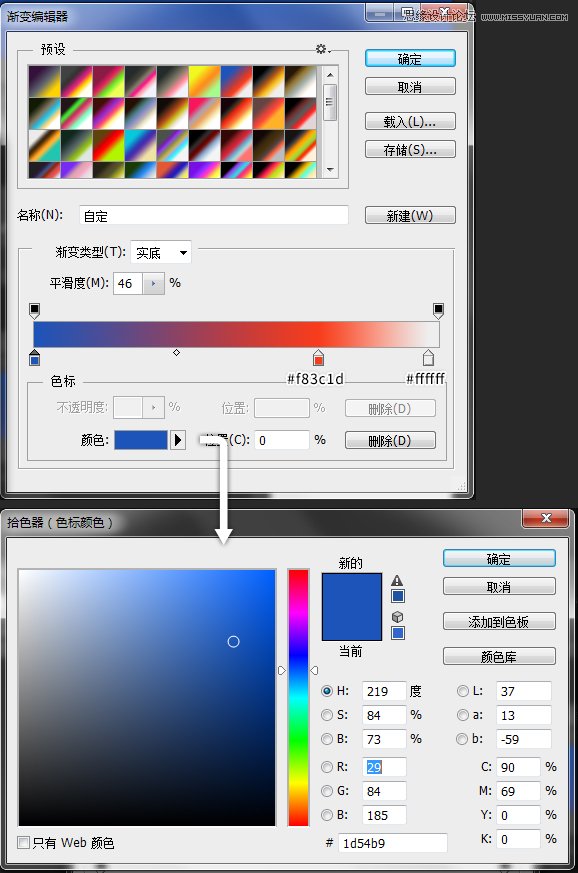Open the 渐变类型 实底 dropdown

pos(161,253)
